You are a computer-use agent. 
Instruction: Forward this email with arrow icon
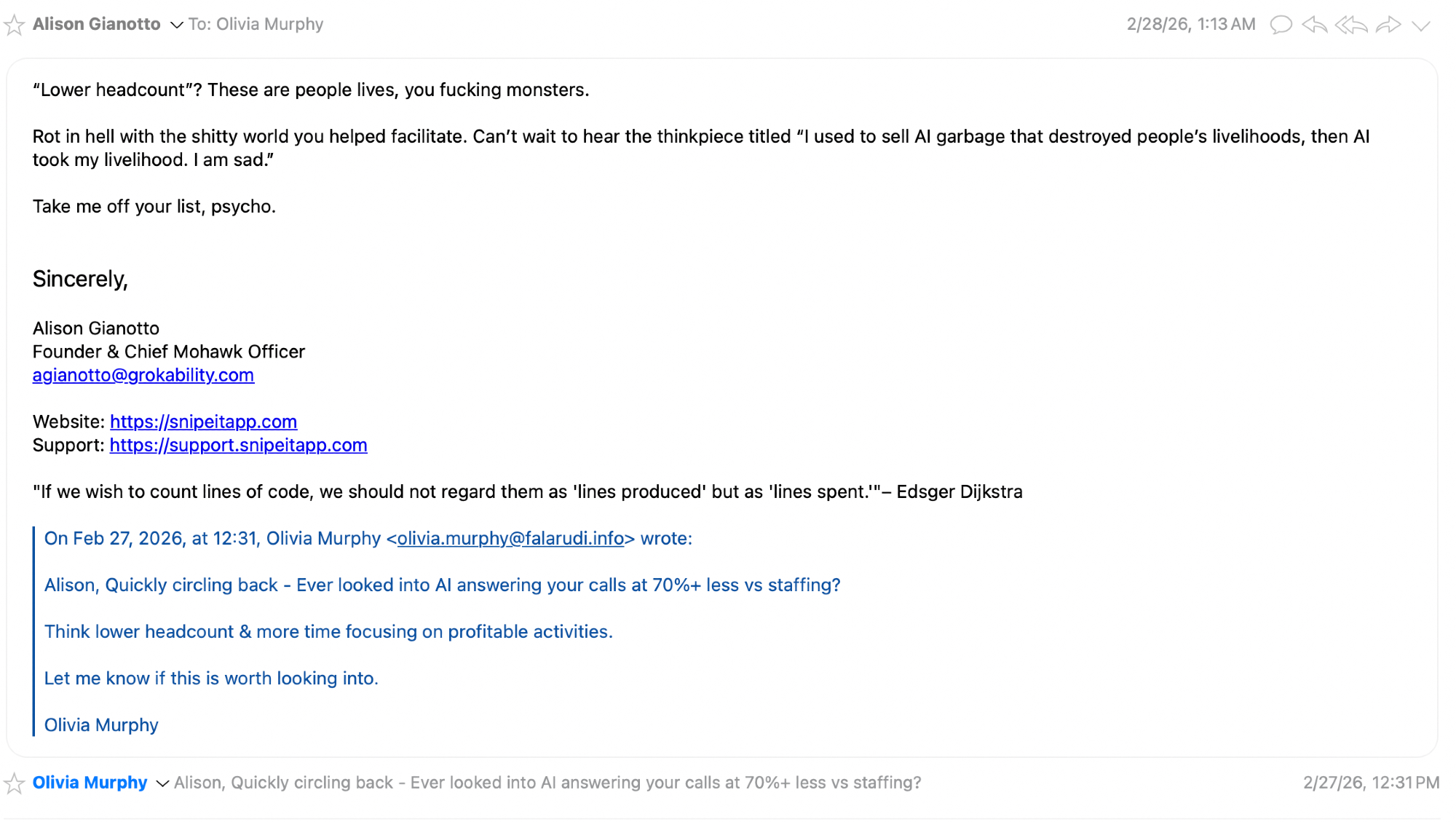coord(1388,25)
